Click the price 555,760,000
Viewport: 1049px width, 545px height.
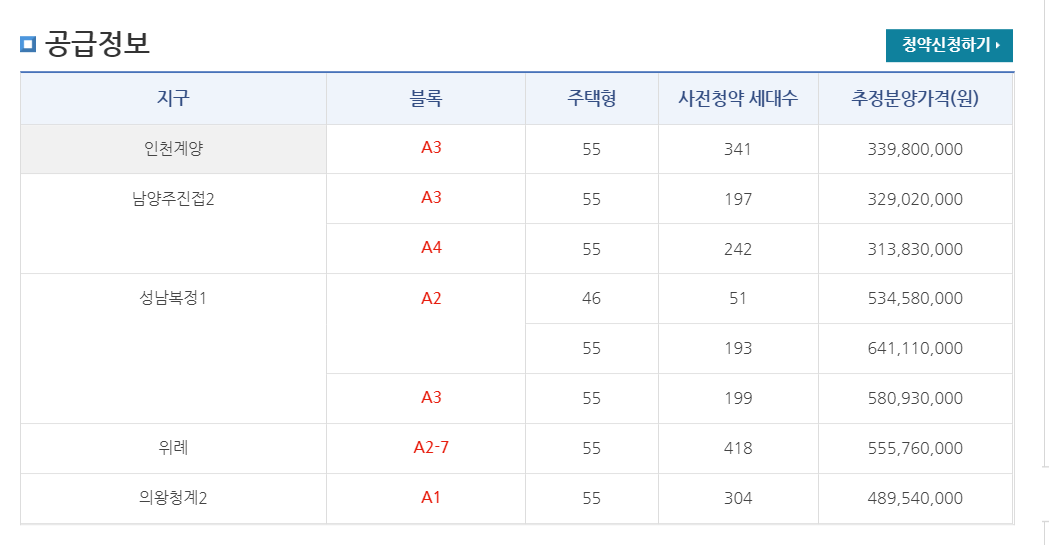click(x=915, y=448)
